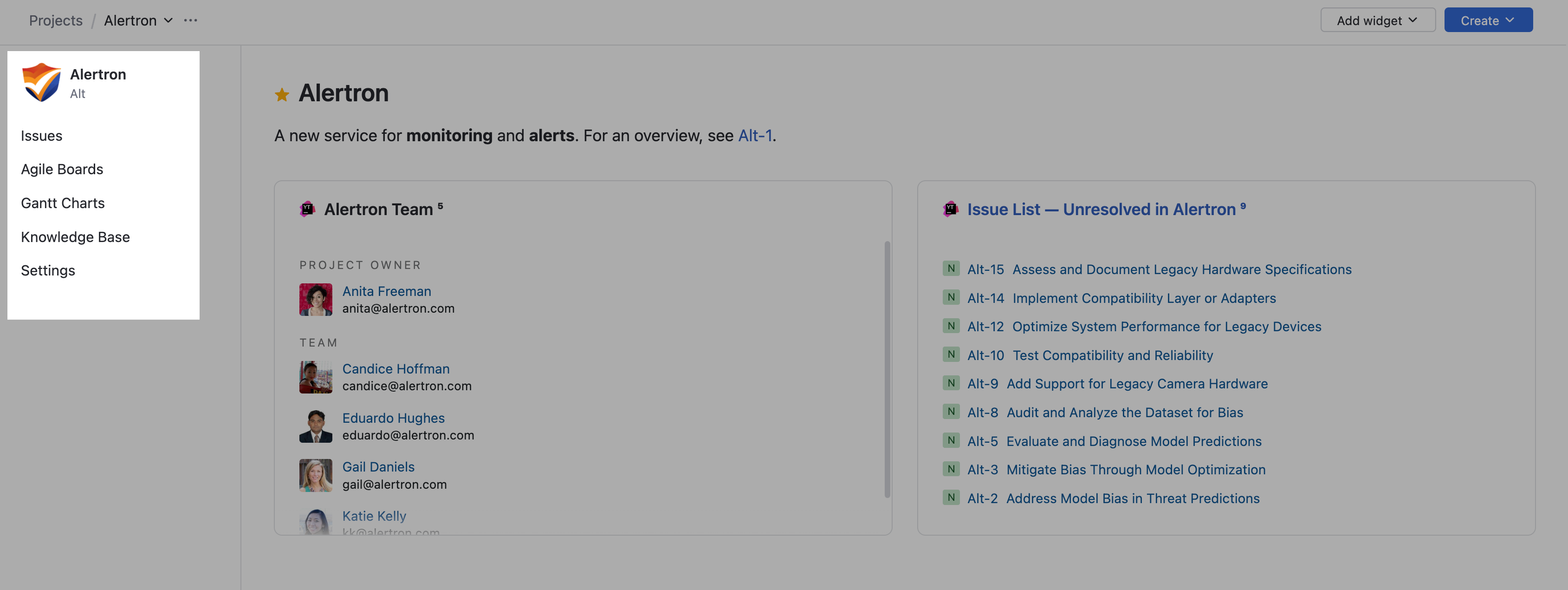
Task: Open Knowledge Base in the sidebar
Action: pos(76,236)
